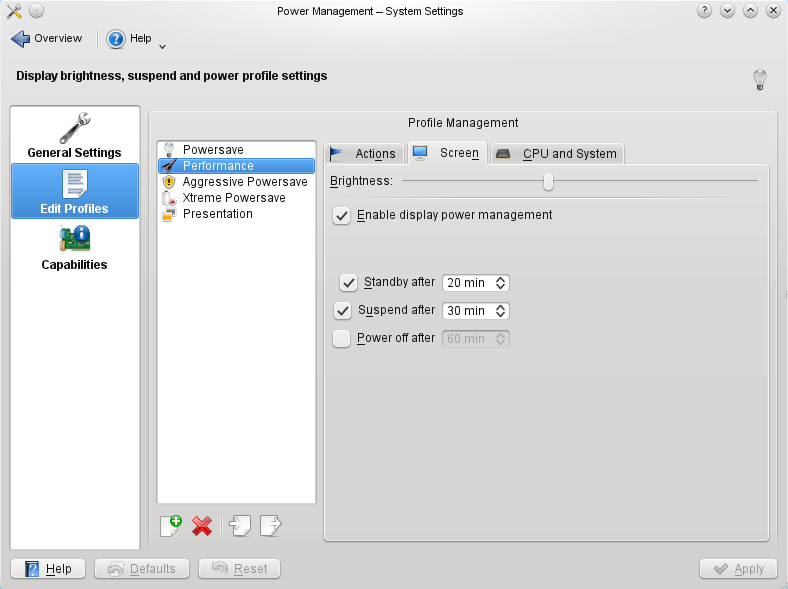Click the import profiles icon
788x589 pixels.
(x=240, y=525)
